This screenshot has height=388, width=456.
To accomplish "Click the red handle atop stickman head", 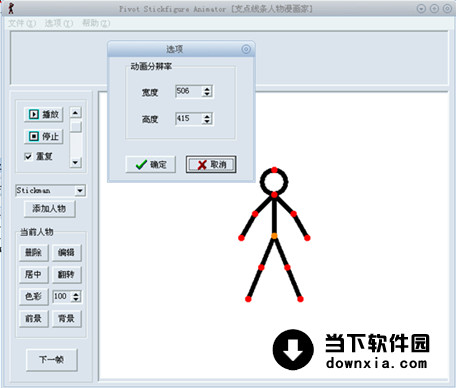I will (274, 170).
